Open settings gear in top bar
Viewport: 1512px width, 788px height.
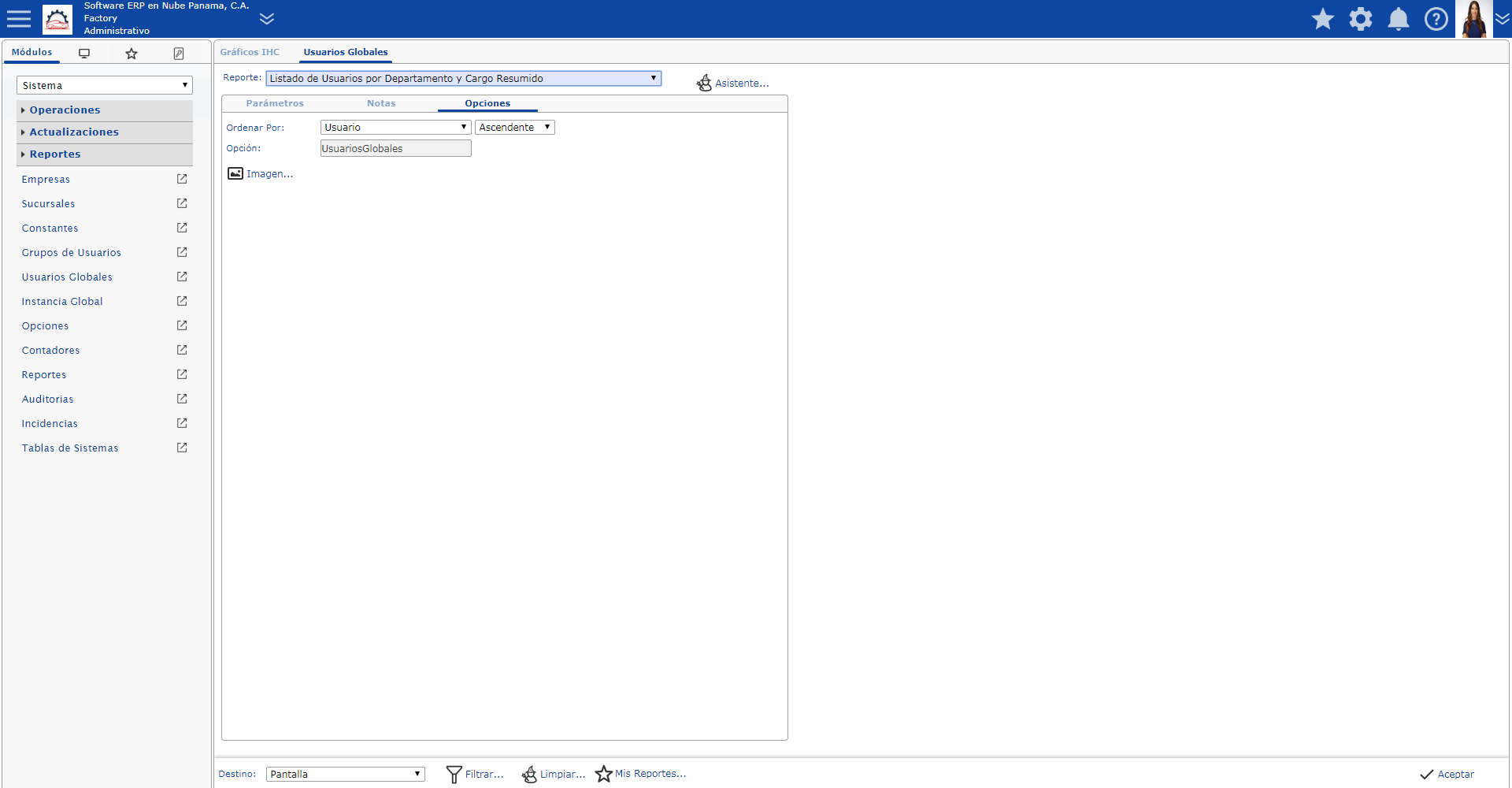(1361, 19)
